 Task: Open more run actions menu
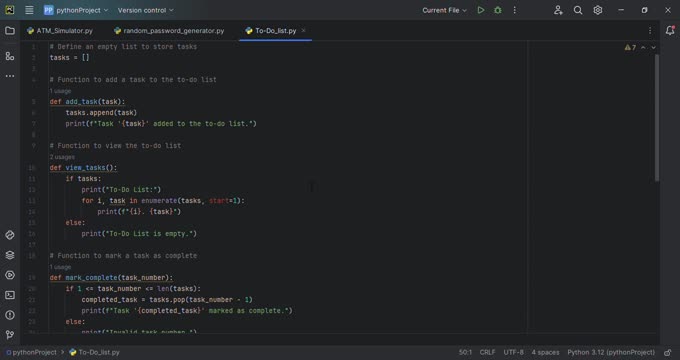coord(514,10)
